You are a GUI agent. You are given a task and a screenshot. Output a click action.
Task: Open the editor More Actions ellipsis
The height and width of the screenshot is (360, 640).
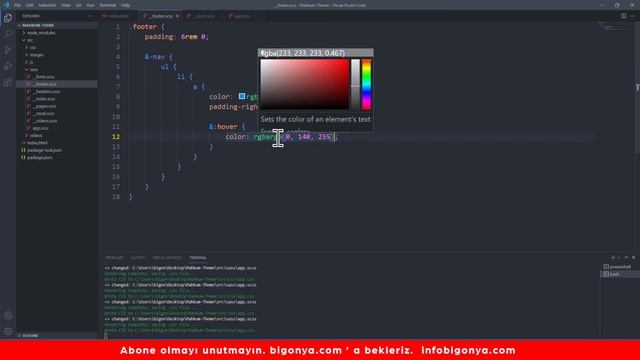pyautogui.click(x=633, y=16)
